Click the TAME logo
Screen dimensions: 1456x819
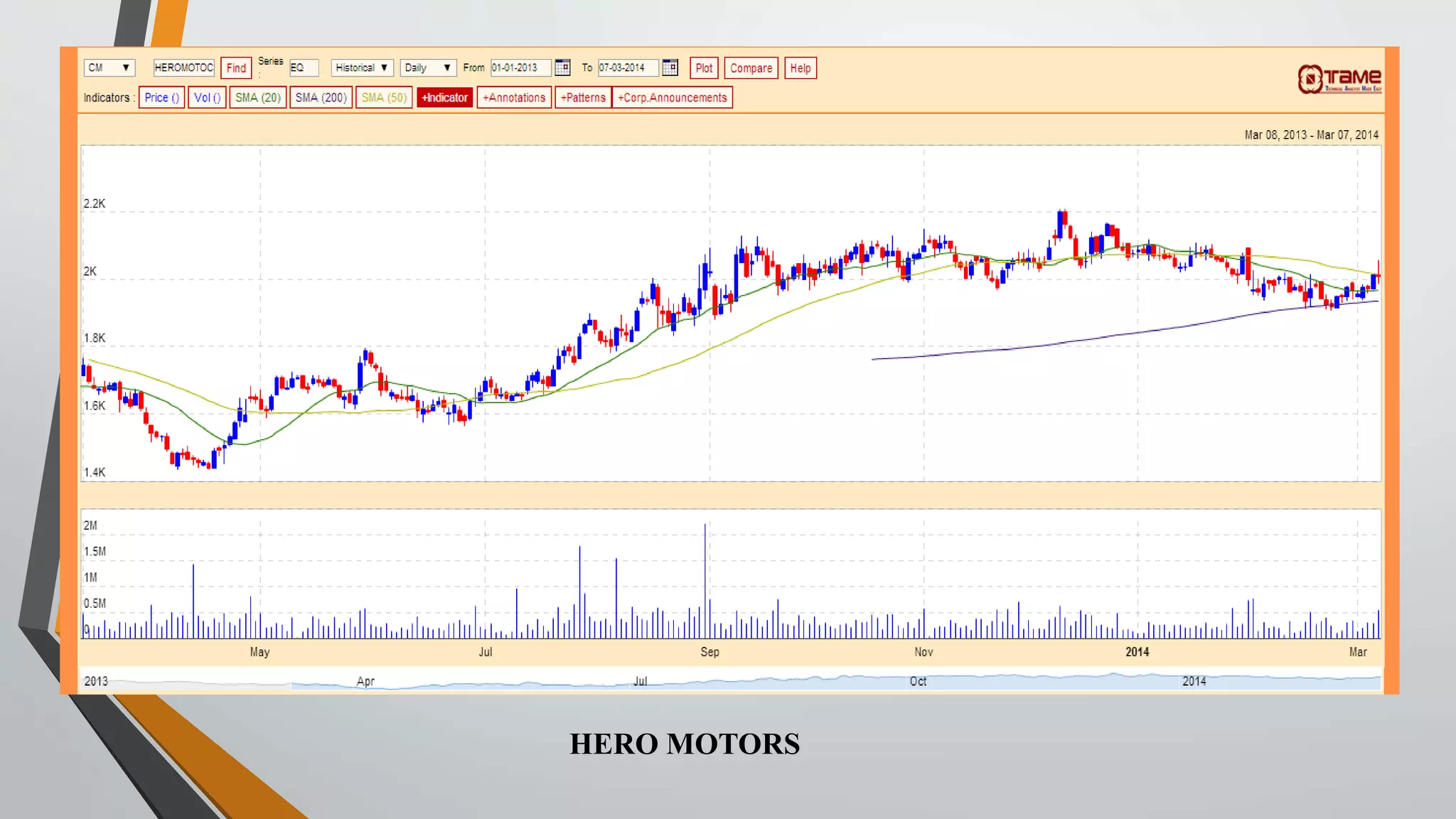pyautogui.click(x=1339, y=78)
